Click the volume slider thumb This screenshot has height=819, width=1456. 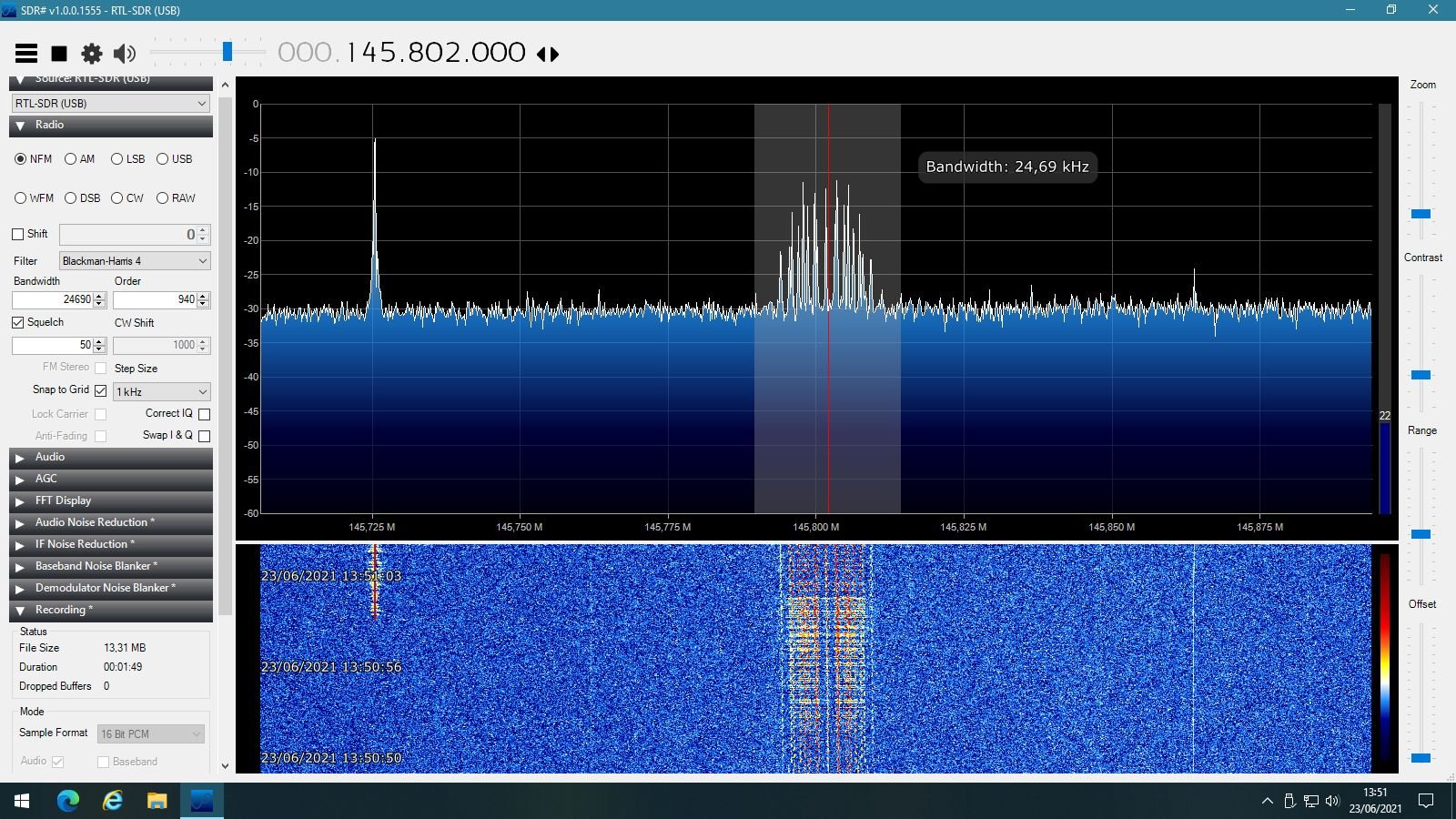227,52
